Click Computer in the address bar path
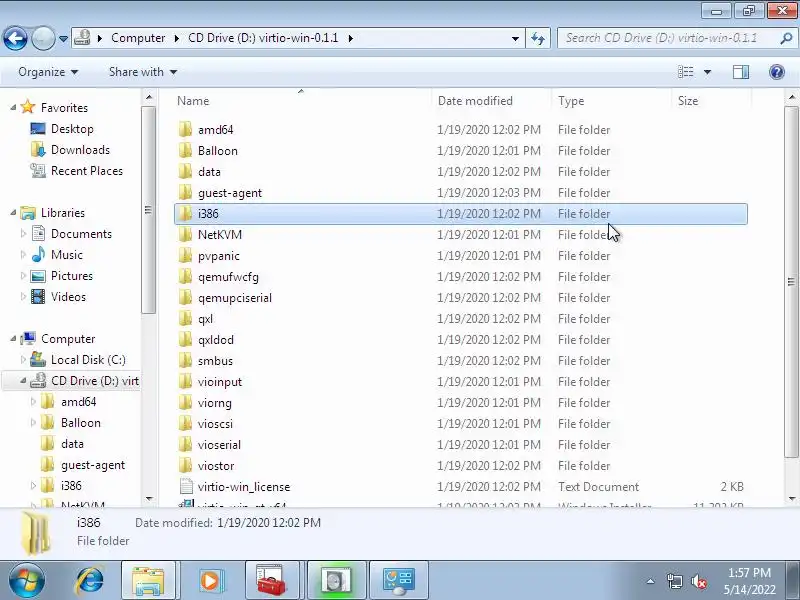 [138, 38]
